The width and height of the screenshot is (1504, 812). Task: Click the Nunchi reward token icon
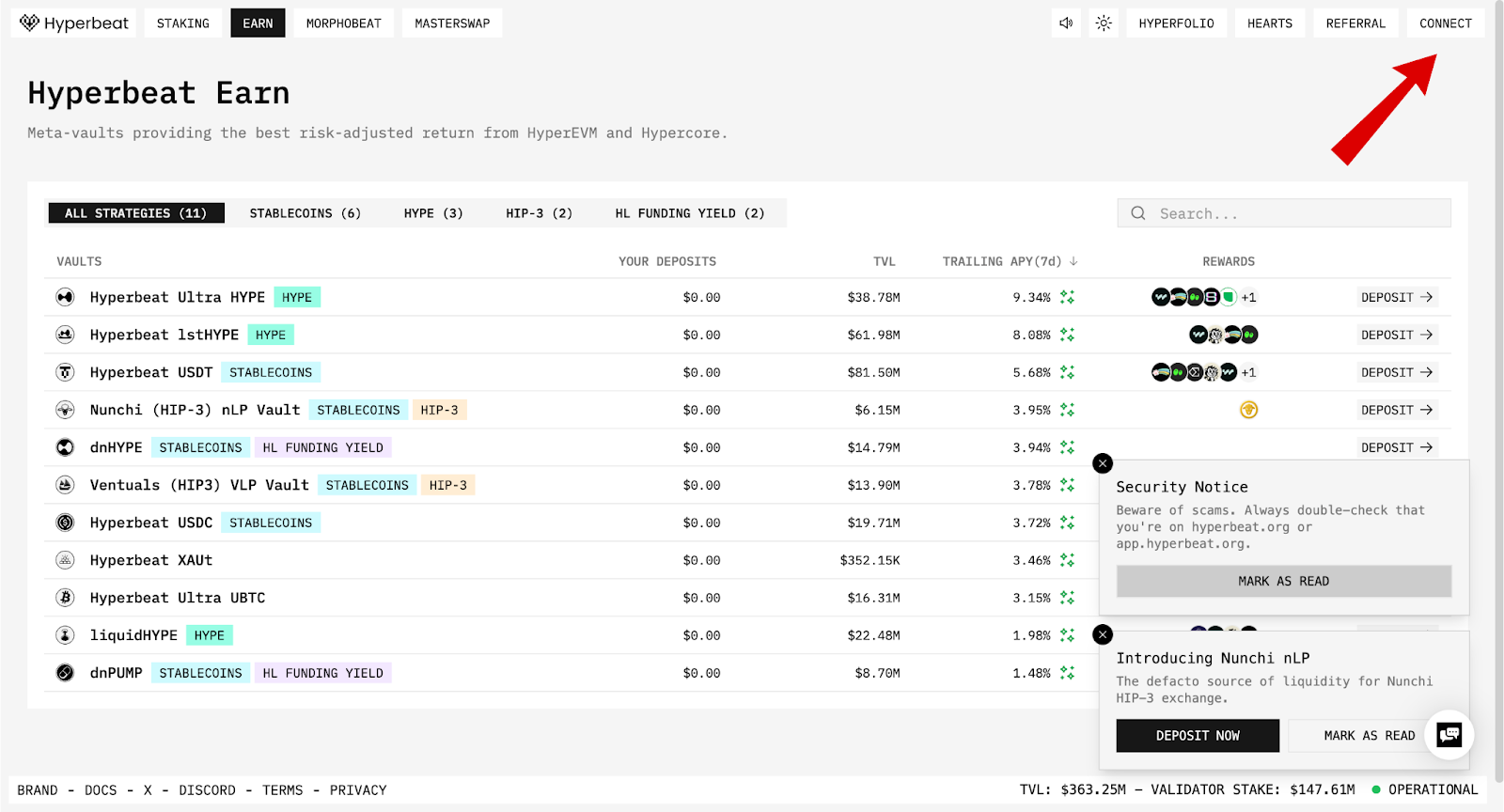pyautogui.click(x=1248, y=410)
